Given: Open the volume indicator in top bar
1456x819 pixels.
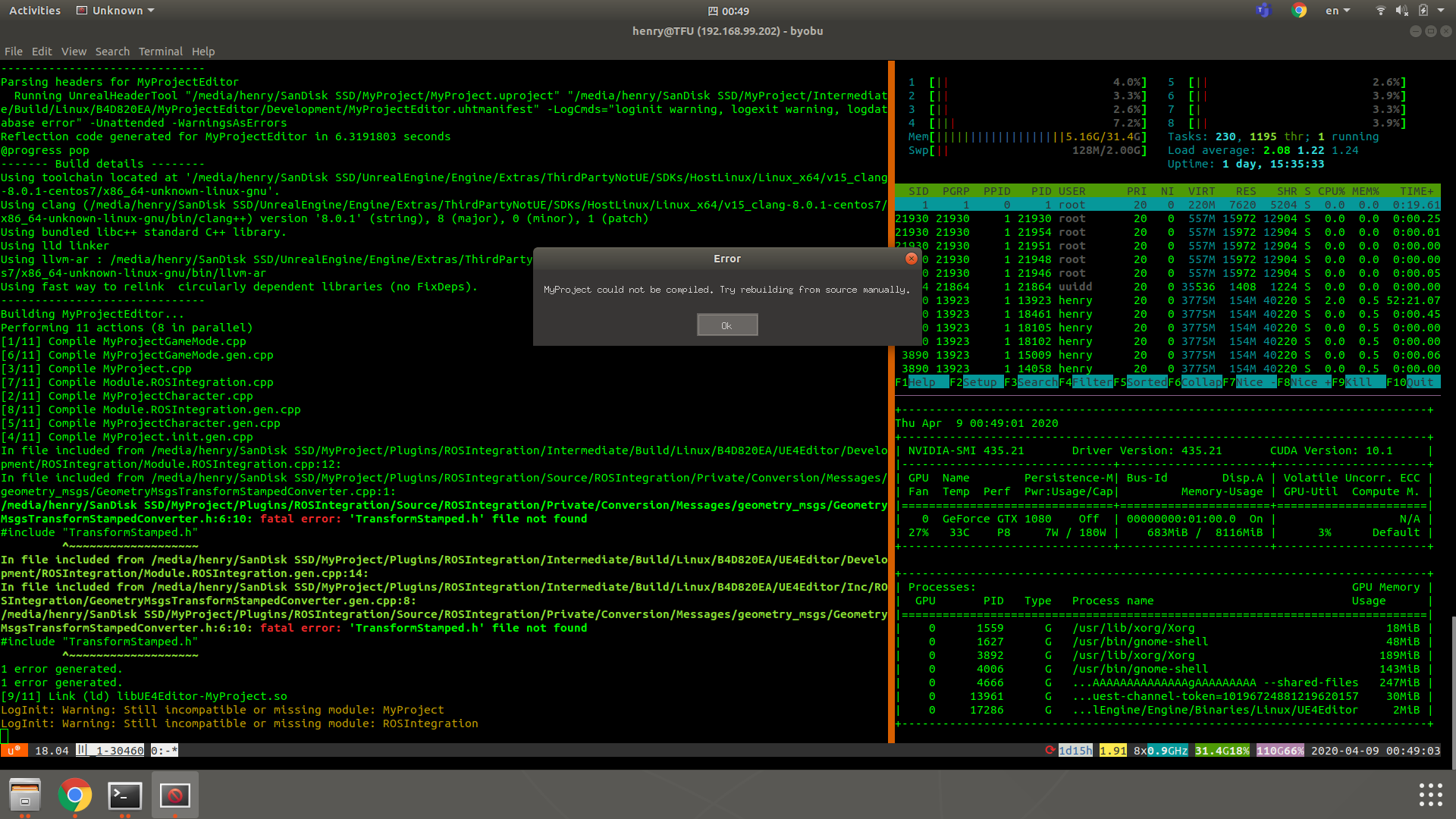Looking at the screenshot, I should point(1401,11).
